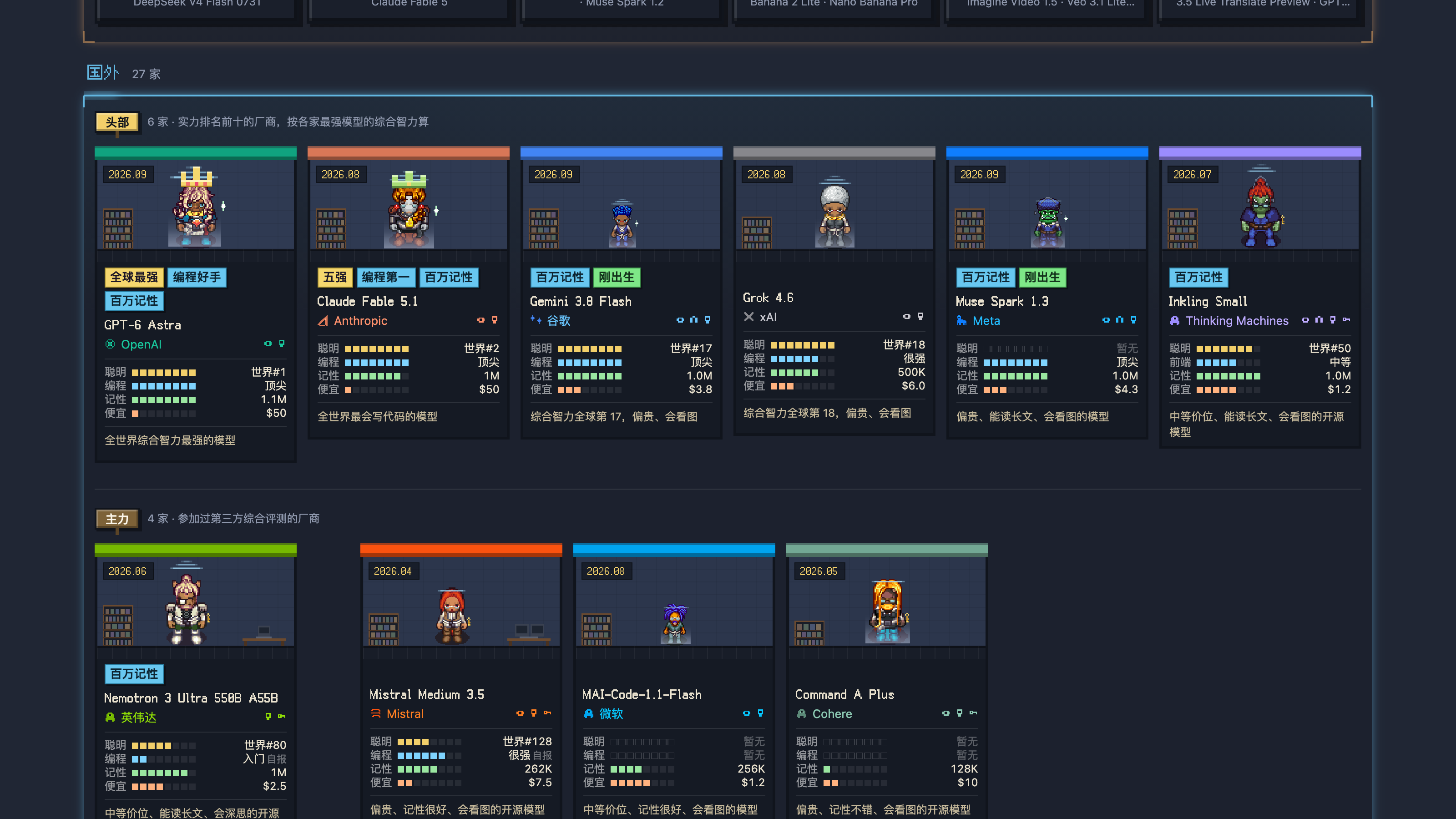This screenshot has width=1456, height=819.
Task: Click the key icon on Inkling Small card
Action: [x=1346, y=320]
